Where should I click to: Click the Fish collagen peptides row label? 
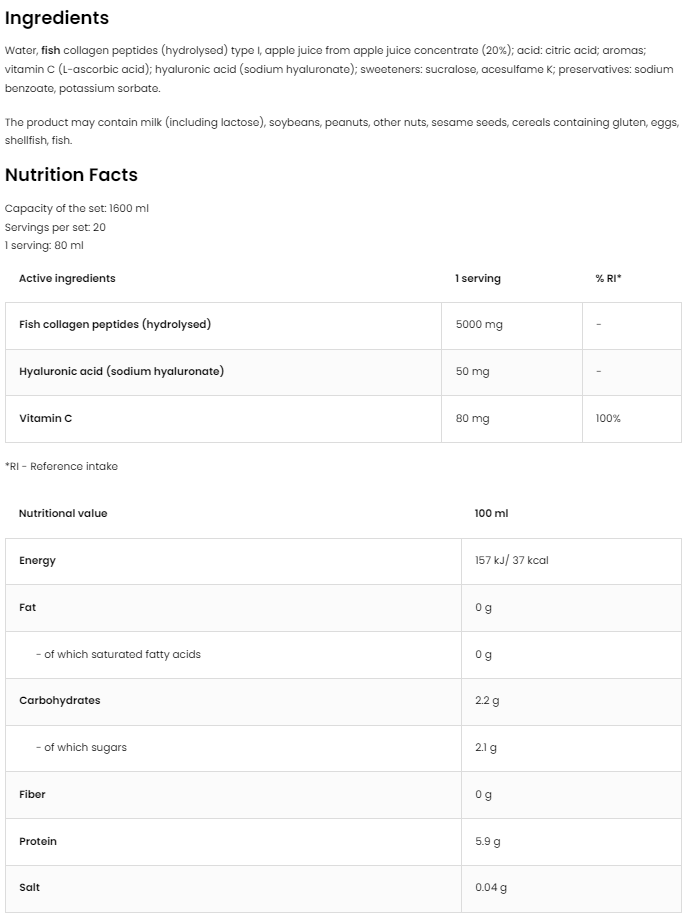115,325
